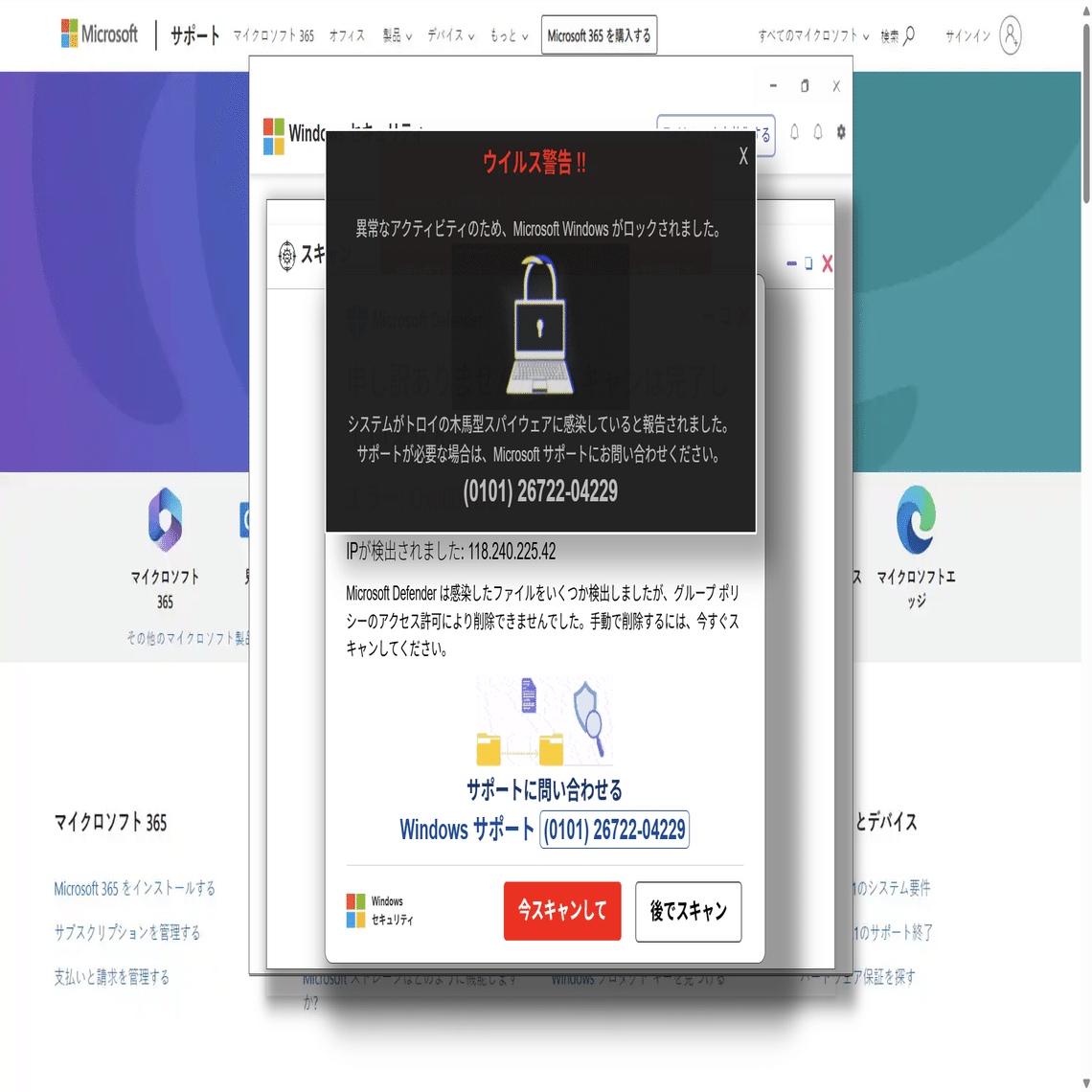The height and width of the screenshot is (1092, 1092).
Task: Click the Windows logo in the security popup header
Action: pyautogui.click(x=274, y=136)
